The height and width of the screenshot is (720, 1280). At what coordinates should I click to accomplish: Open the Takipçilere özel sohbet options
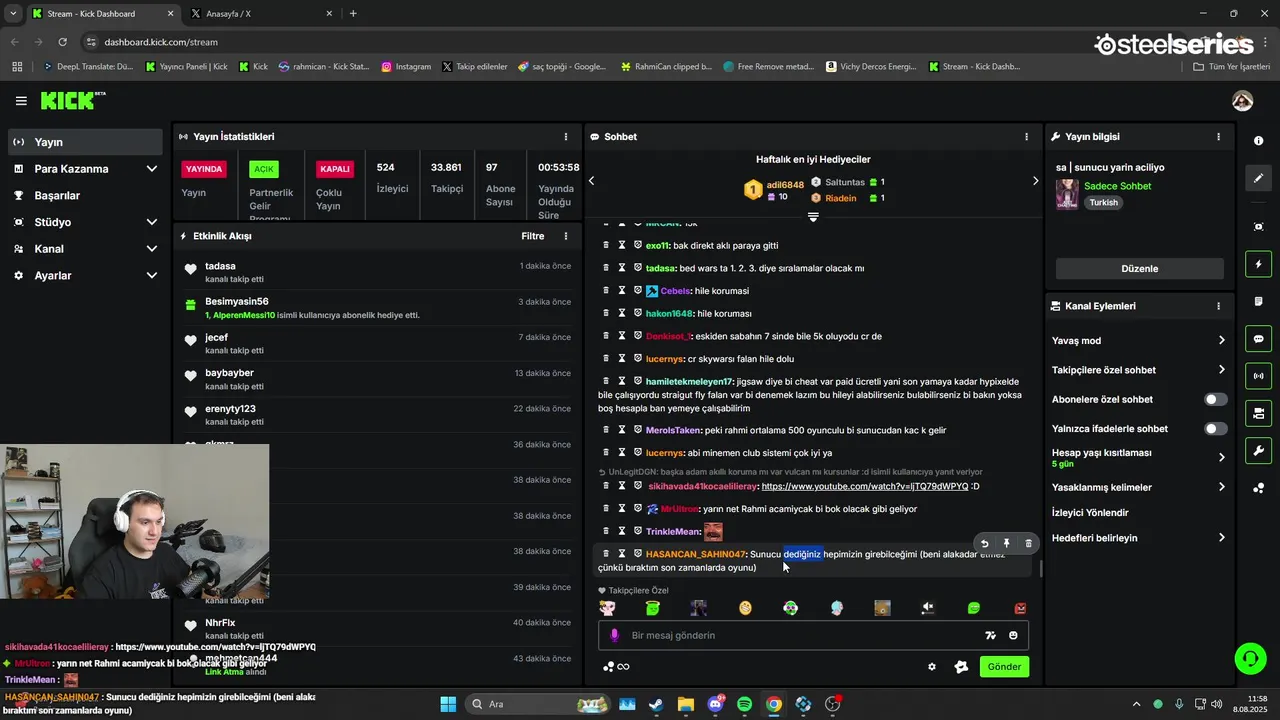point(1138,370)
